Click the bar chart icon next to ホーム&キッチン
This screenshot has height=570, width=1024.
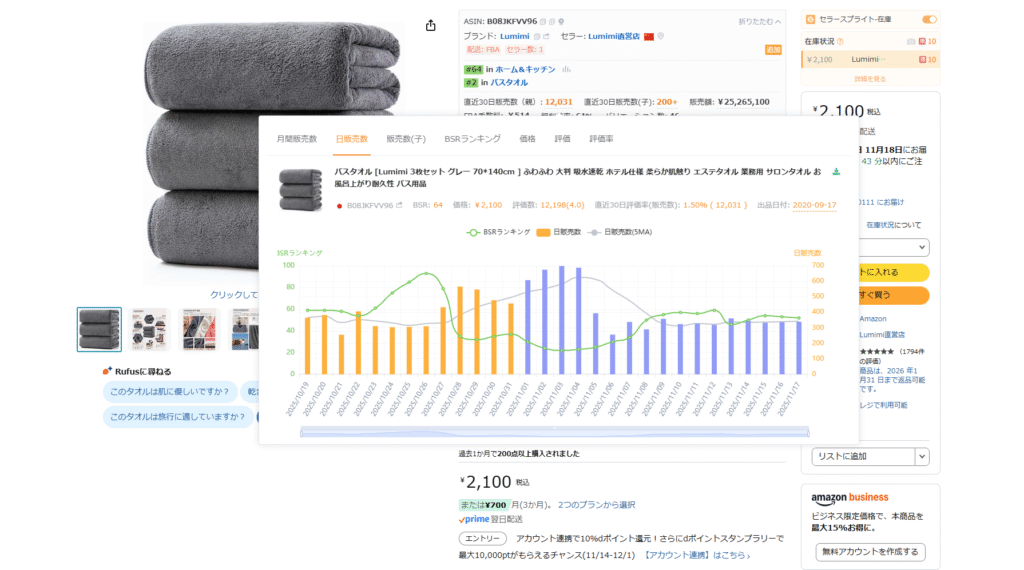click(566, 69)
